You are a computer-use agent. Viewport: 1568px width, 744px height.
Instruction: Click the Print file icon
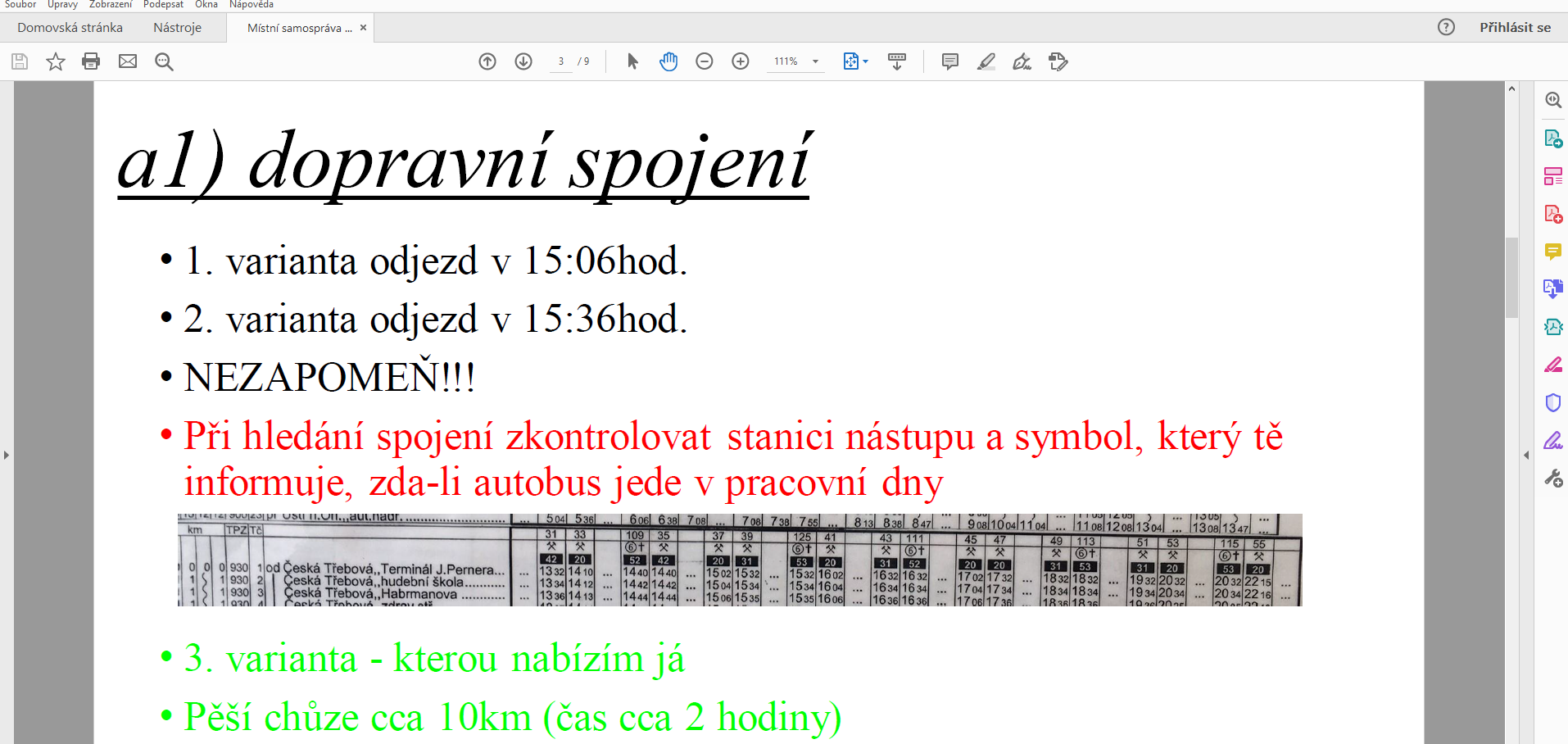(91, 61)
